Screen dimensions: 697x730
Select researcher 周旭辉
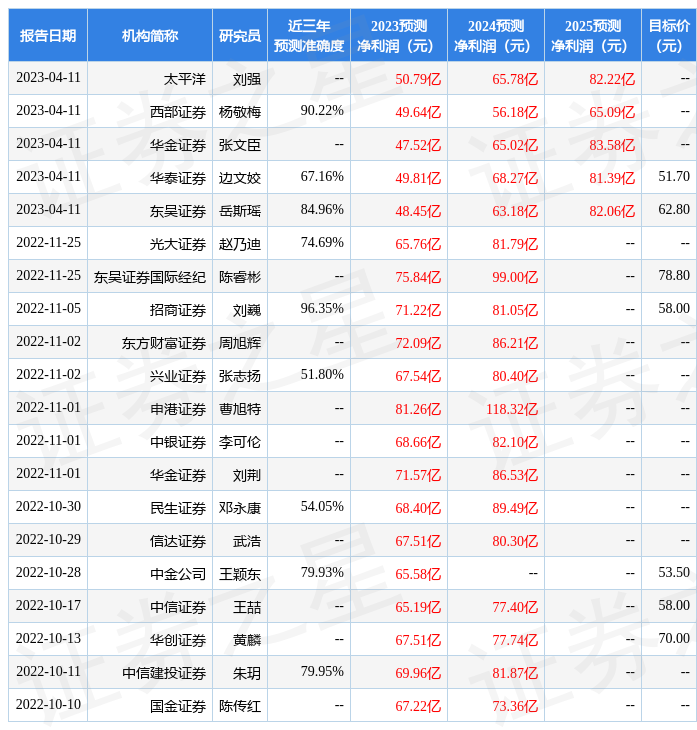(x=240, y=343)
